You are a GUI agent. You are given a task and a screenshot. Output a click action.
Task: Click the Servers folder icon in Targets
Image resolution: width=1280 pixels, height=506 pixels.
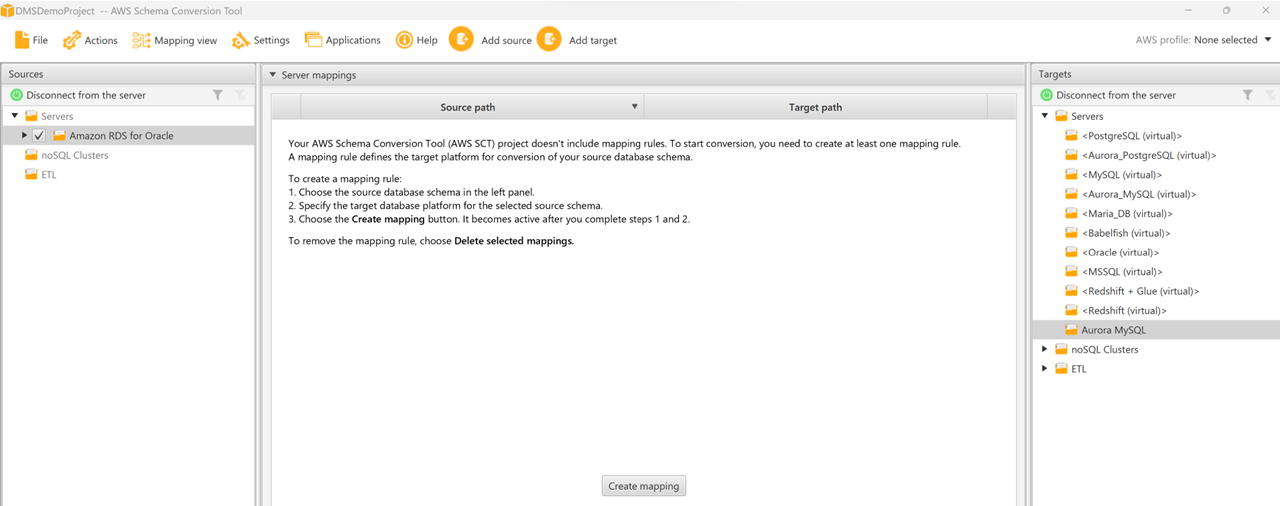pos(1061,116)
